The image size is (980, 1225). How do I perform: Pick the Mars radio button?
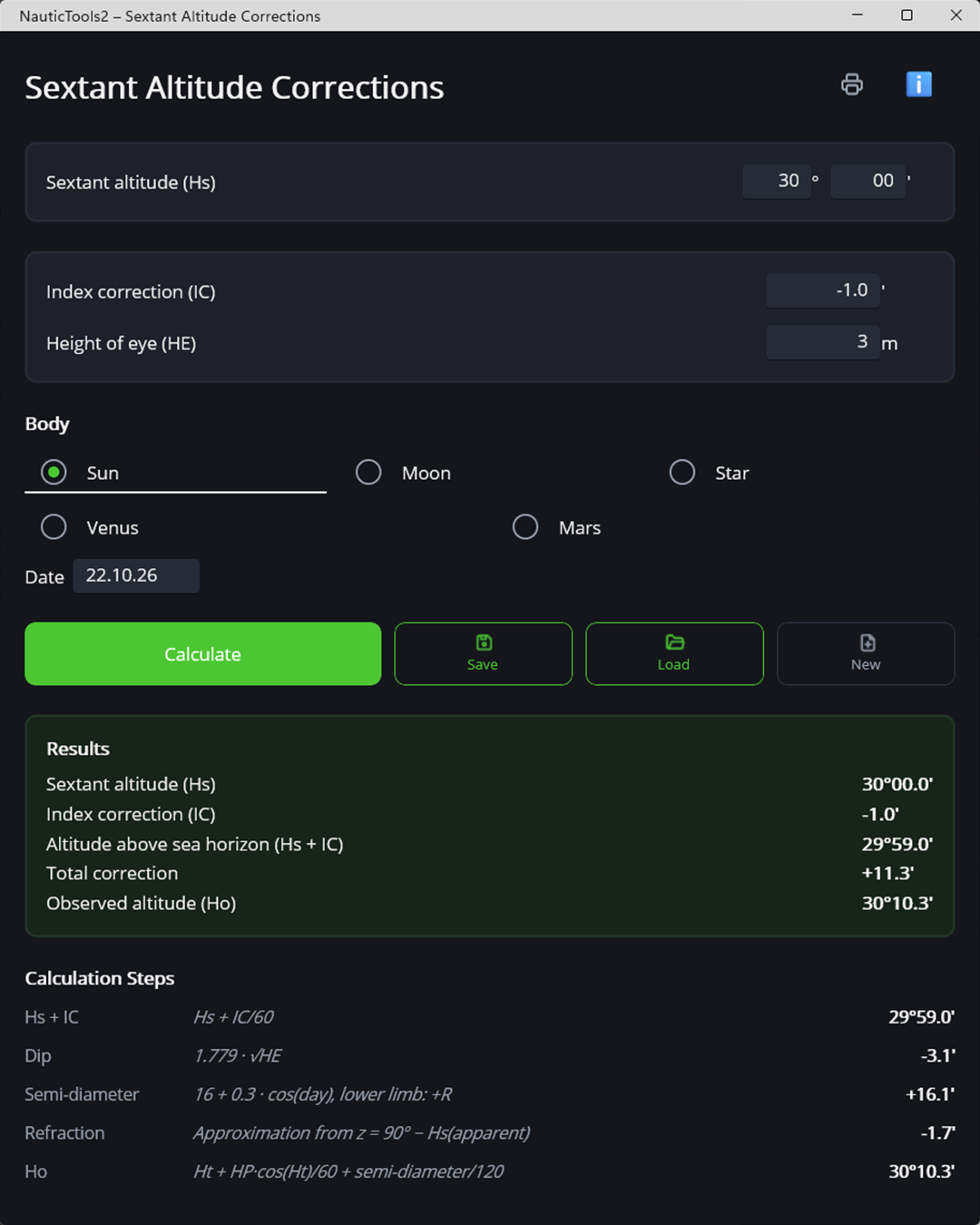525,527
